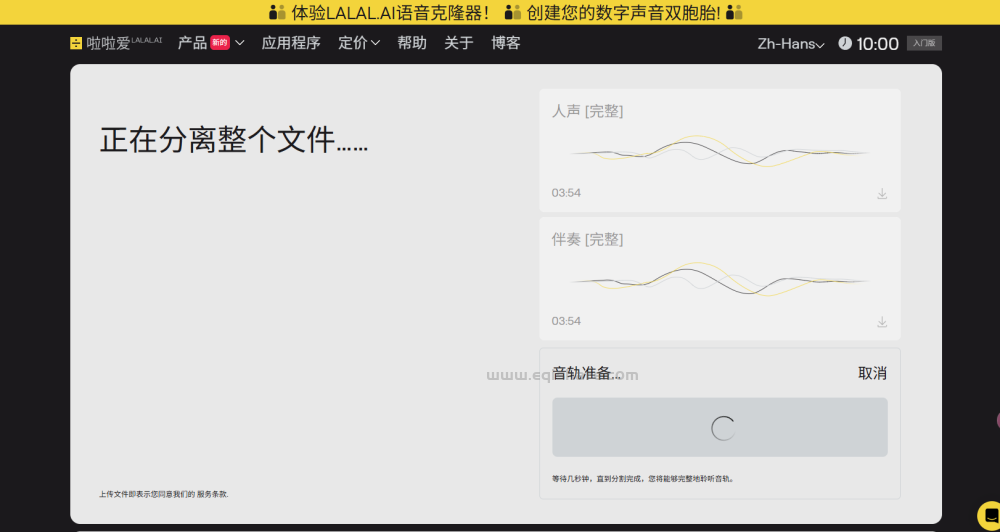This screenshot has width=1000, height=532.
Task: Click the 等待几秒钟 hint text
Action: point(643,478)
